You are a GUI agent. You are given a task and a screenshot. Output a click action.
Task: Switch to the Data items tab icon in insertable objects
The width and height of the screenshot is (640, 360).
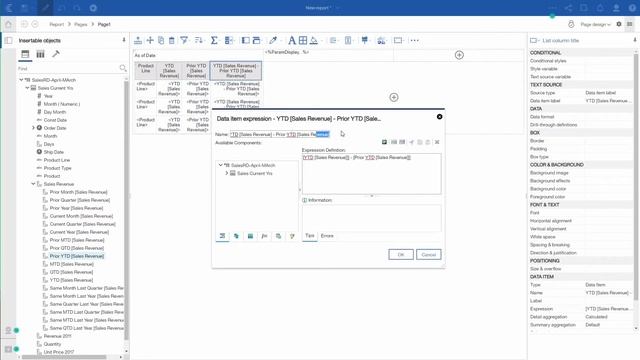[x=40, y=54]
